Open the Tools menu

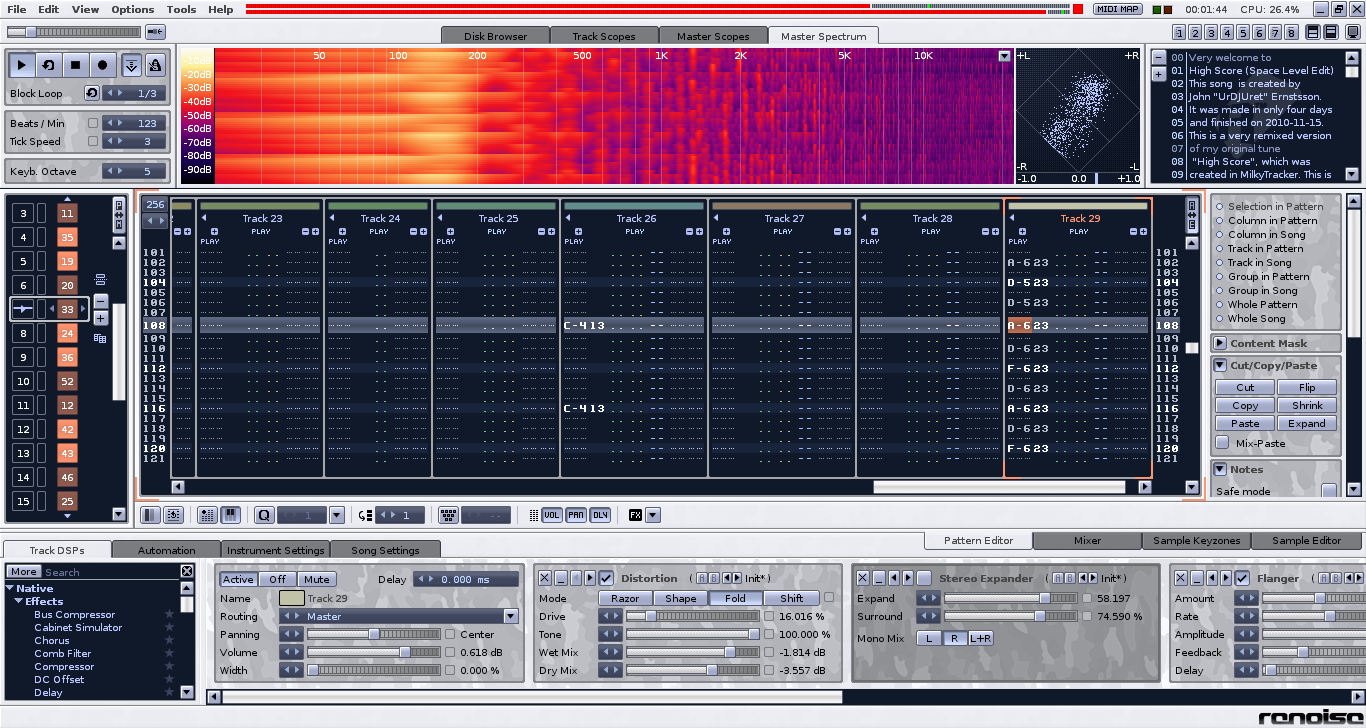pyautogui.click(x=181, y=9)
